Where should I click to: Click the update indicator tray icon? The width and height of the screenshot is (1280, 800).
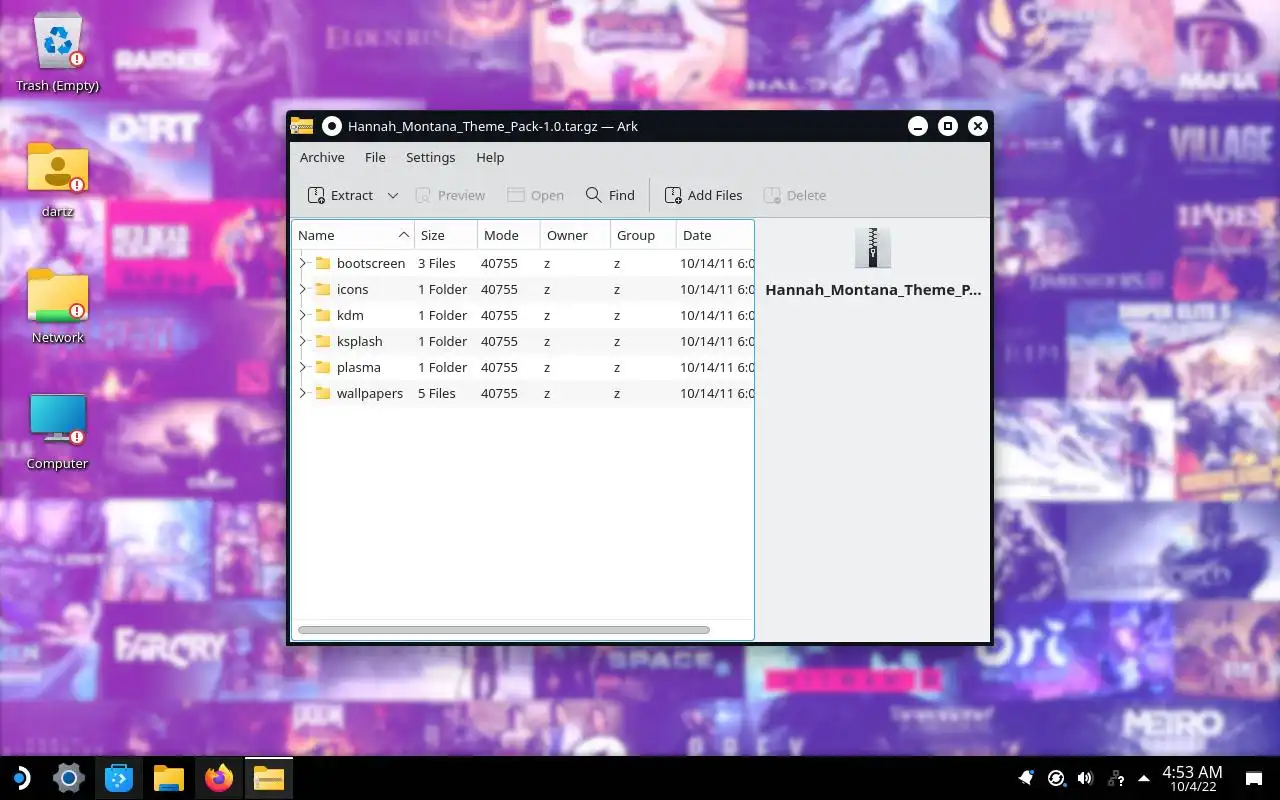(1056, 778)
